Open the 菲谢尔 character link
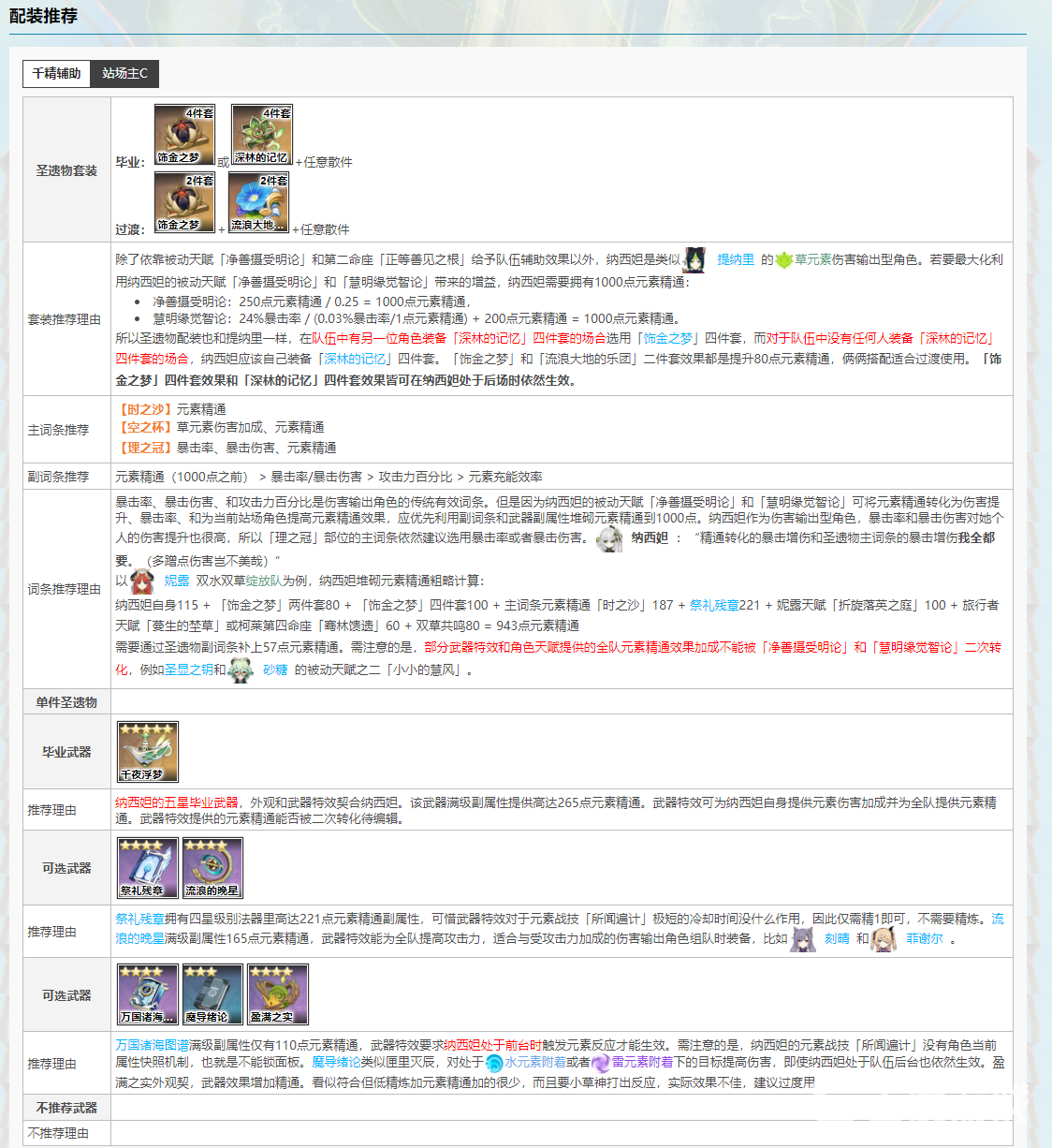The image size is (1052, 1148). (924, 938)
